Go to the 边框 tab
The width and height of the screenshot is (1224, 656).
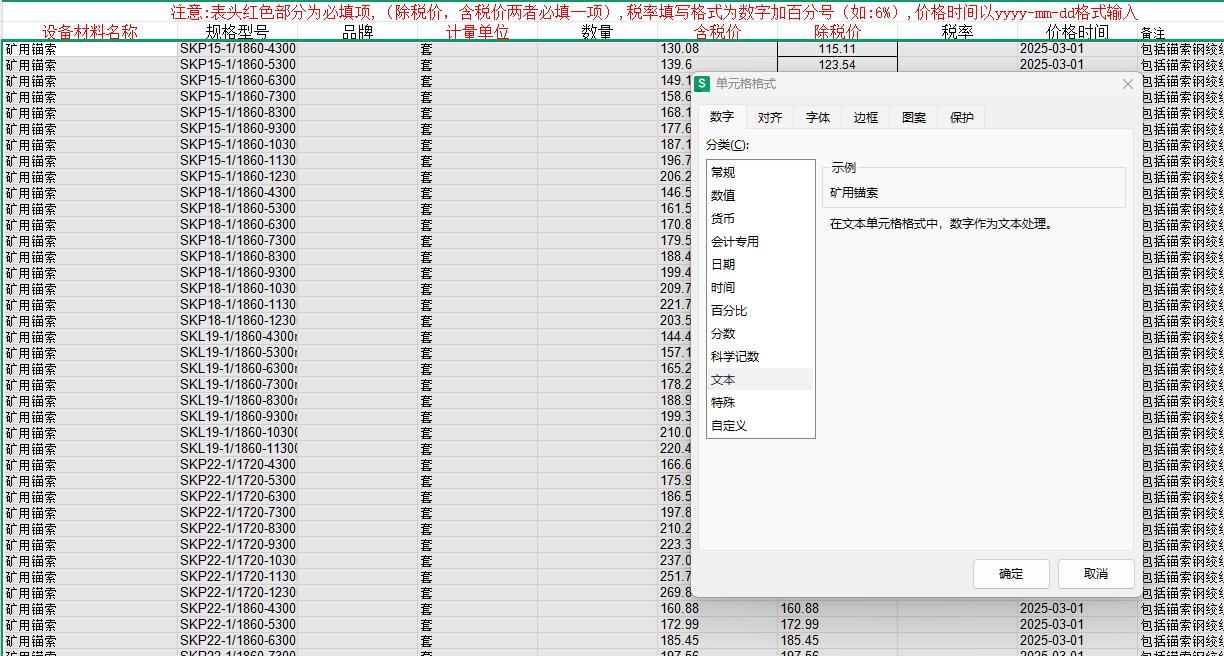click(865, 117)
